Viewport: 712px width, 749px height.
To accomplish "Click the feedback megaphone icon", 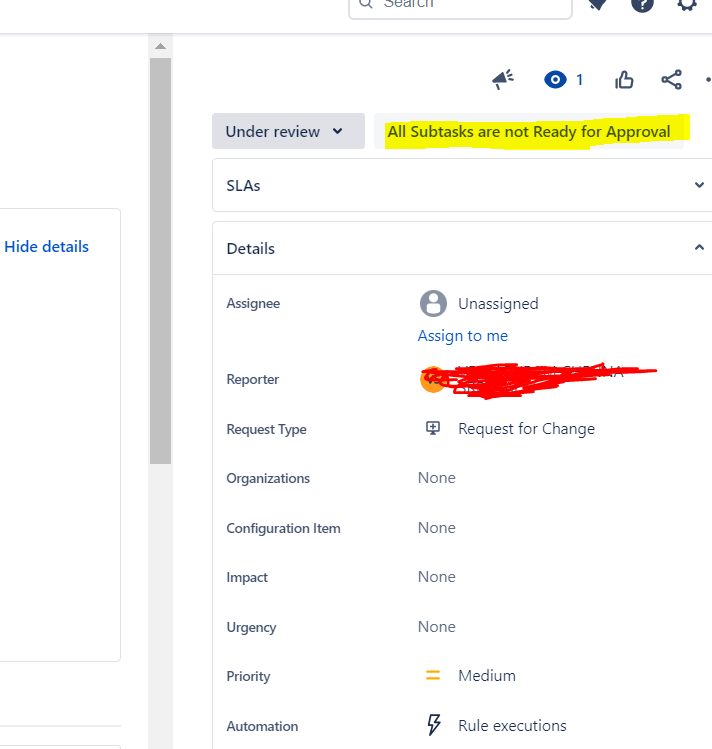I will pos(503,79).
